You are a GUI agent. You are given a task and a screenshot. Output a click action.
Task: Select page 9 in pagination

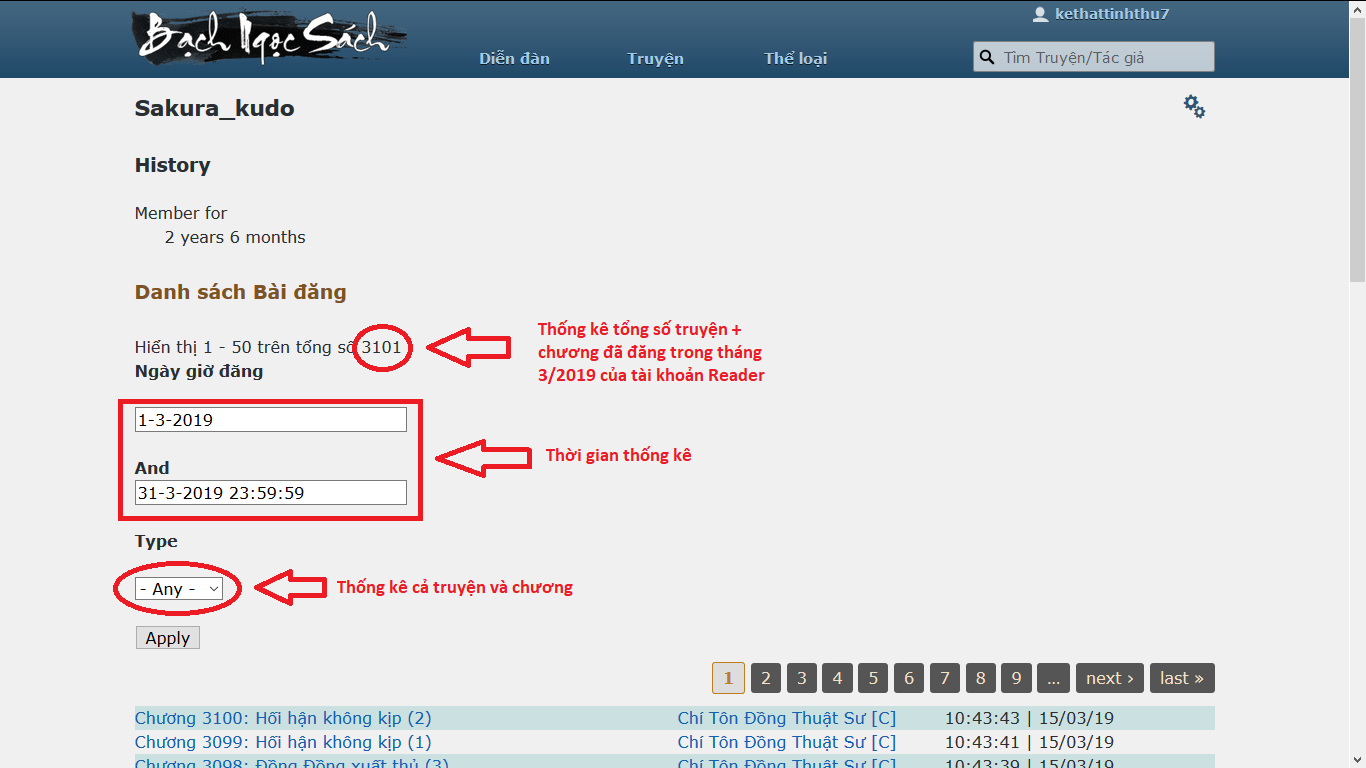tap(1015, 678)
